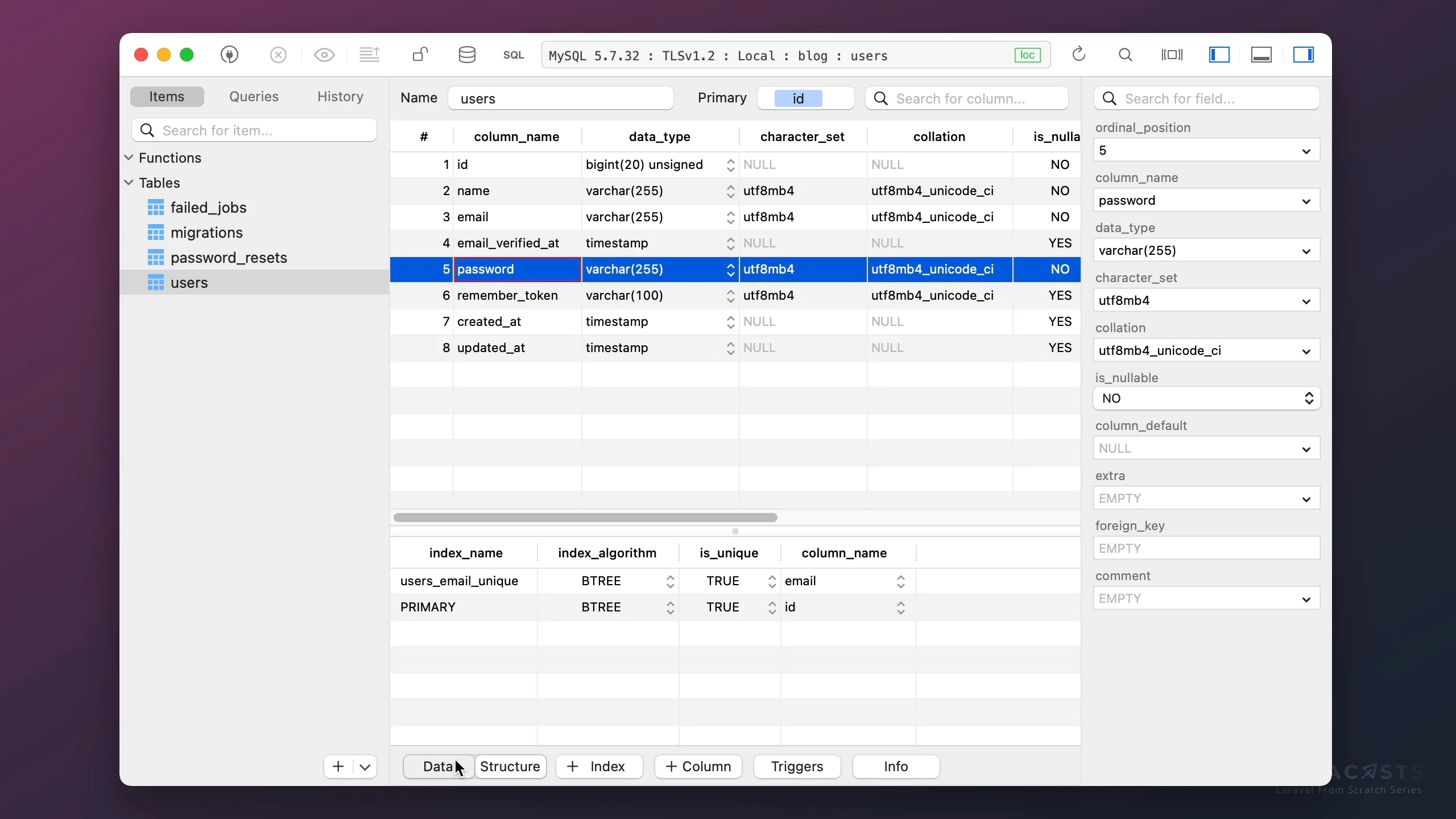The width and height of the screenshot is (1456, 819).
Task: Open the data_type dropdown in right panel
Action: pos(1306,251)
